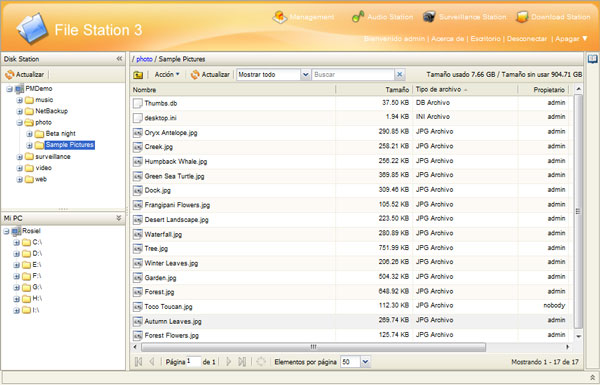Screen dimensions: 600x385
Task: Click the nobody owner cell
Action: pyautogui.click(x=554, y=305)
